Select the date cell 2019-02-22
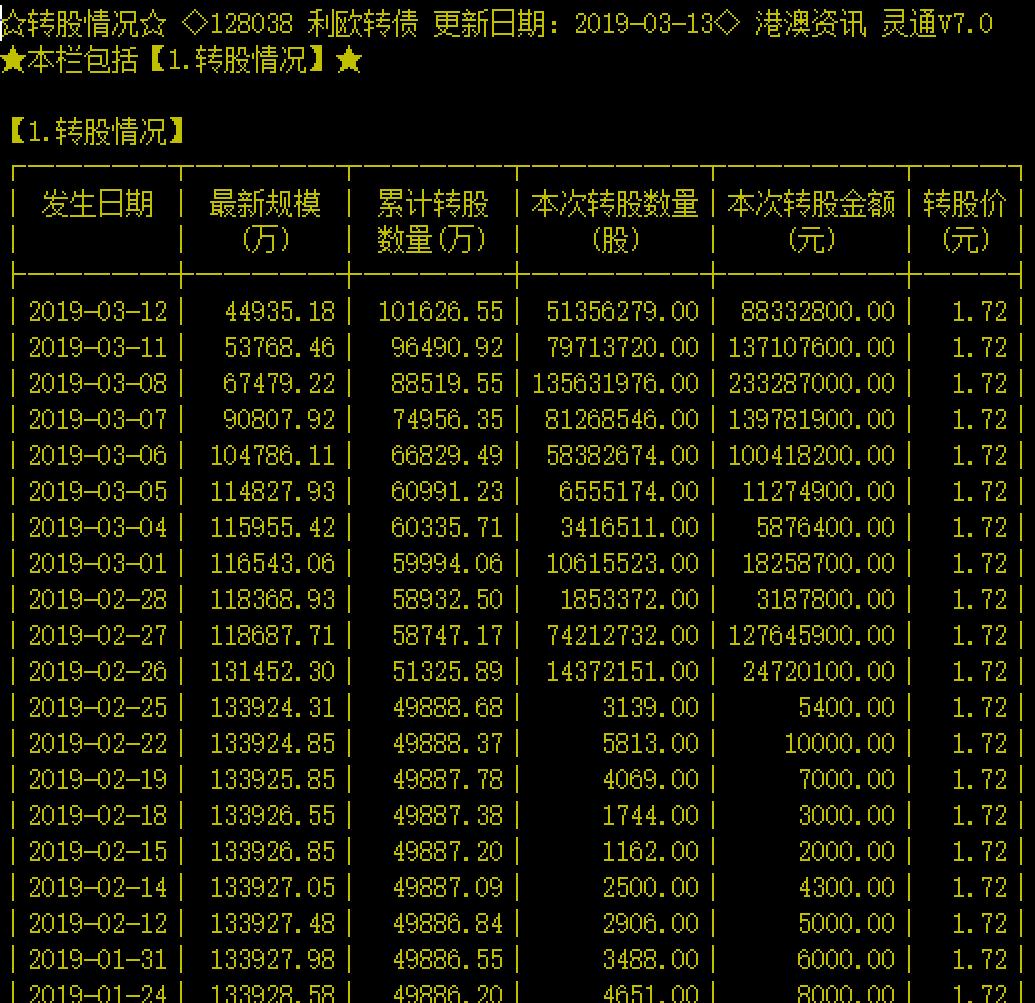This screenshot has width=1035, height=1003. click(x=98, y=743)
